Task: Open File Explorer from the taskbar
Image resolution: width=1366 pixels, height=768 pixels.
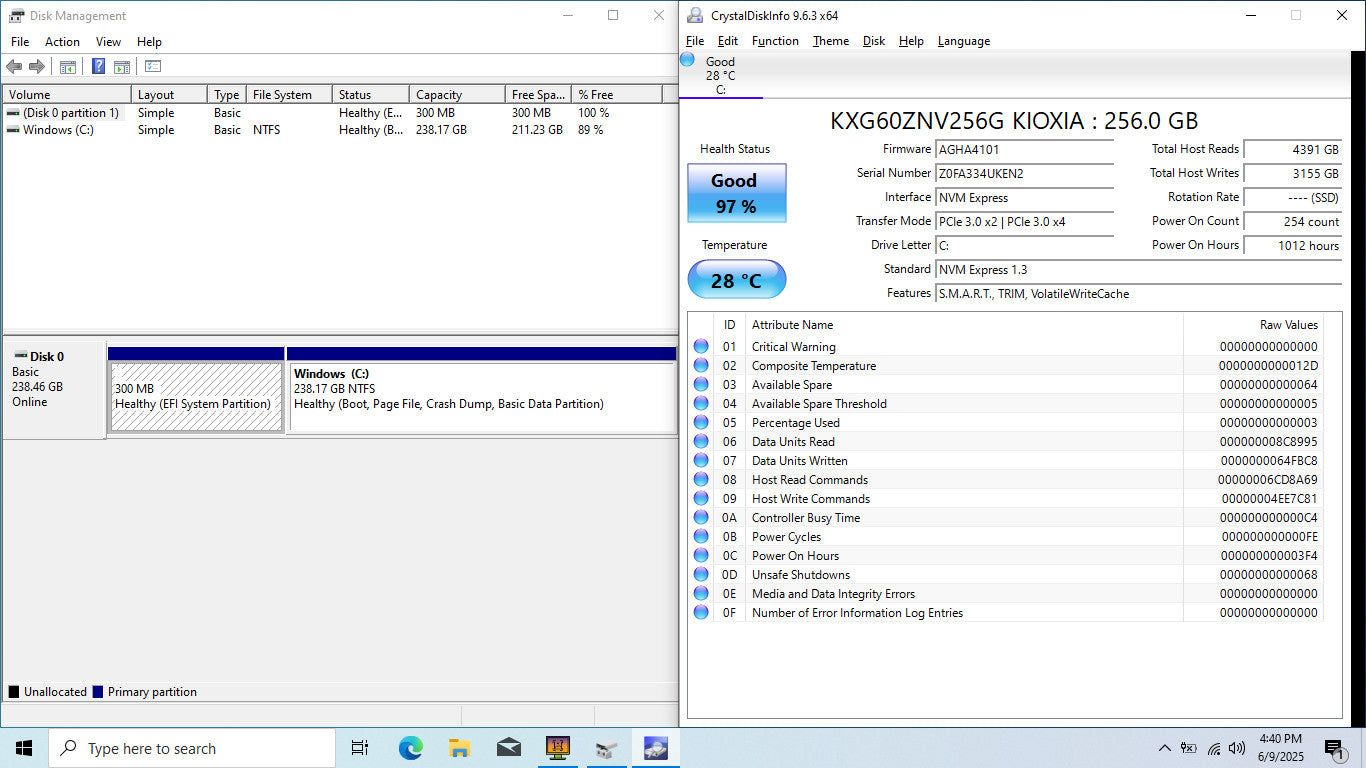Action: point(459,748)
